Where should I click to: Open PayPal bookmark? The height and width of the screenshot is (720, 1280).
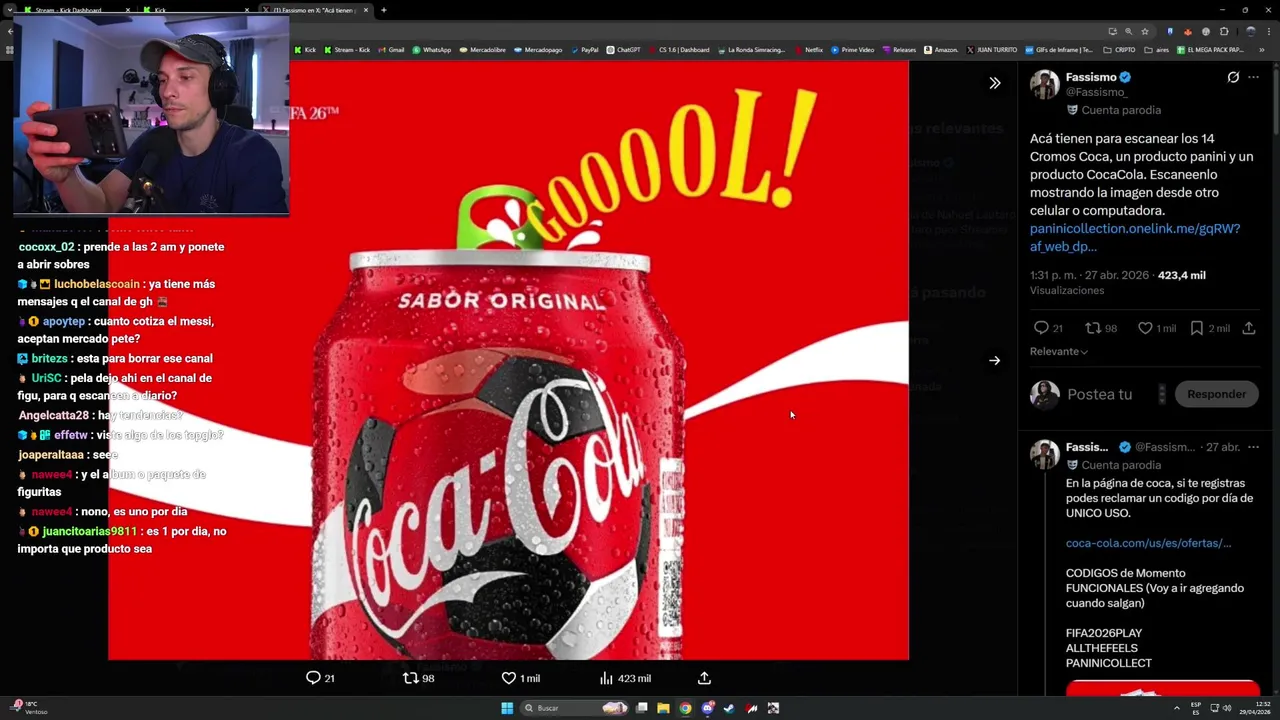tap(584, 49)
